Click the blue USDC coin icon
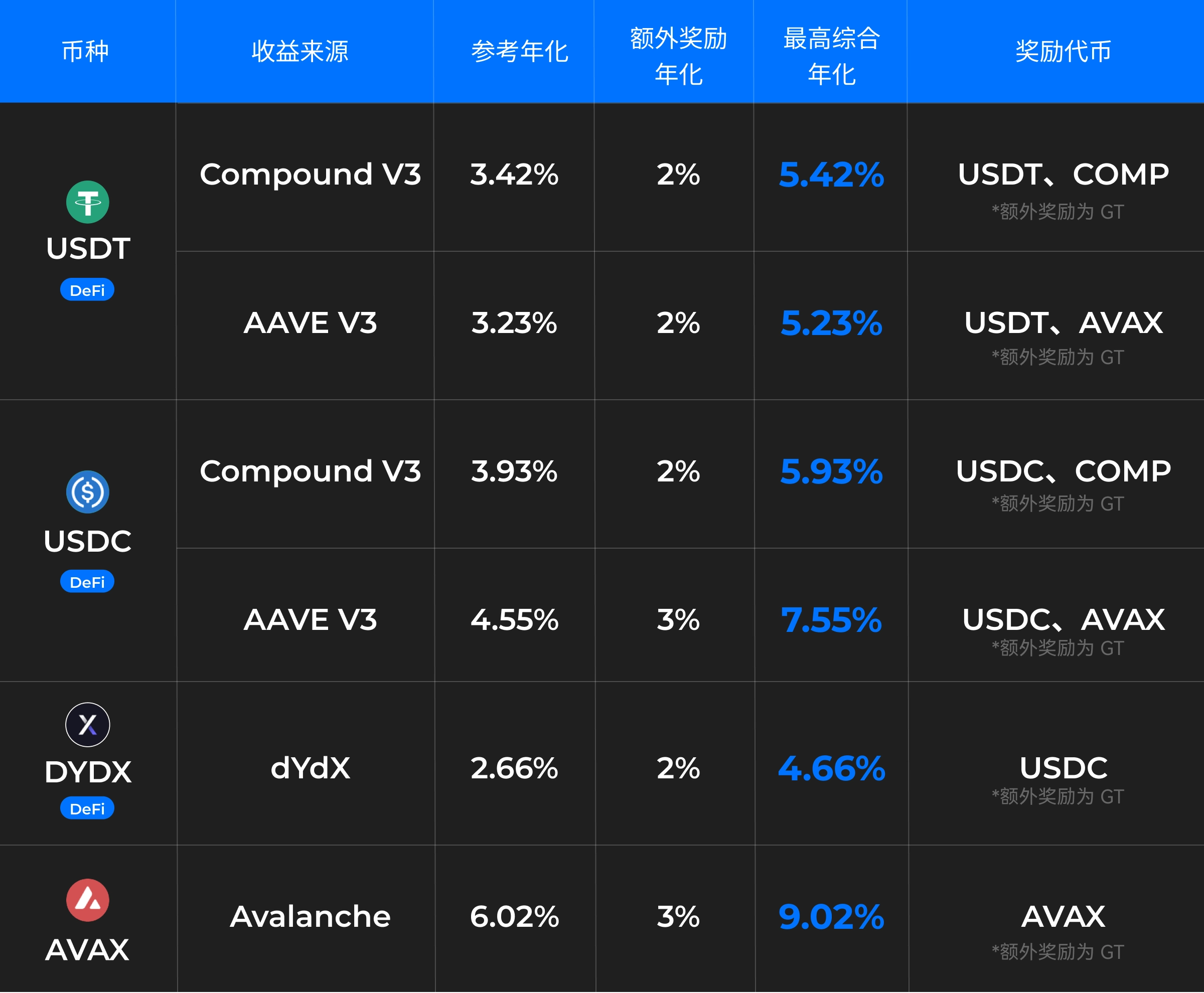 point(88,492)
